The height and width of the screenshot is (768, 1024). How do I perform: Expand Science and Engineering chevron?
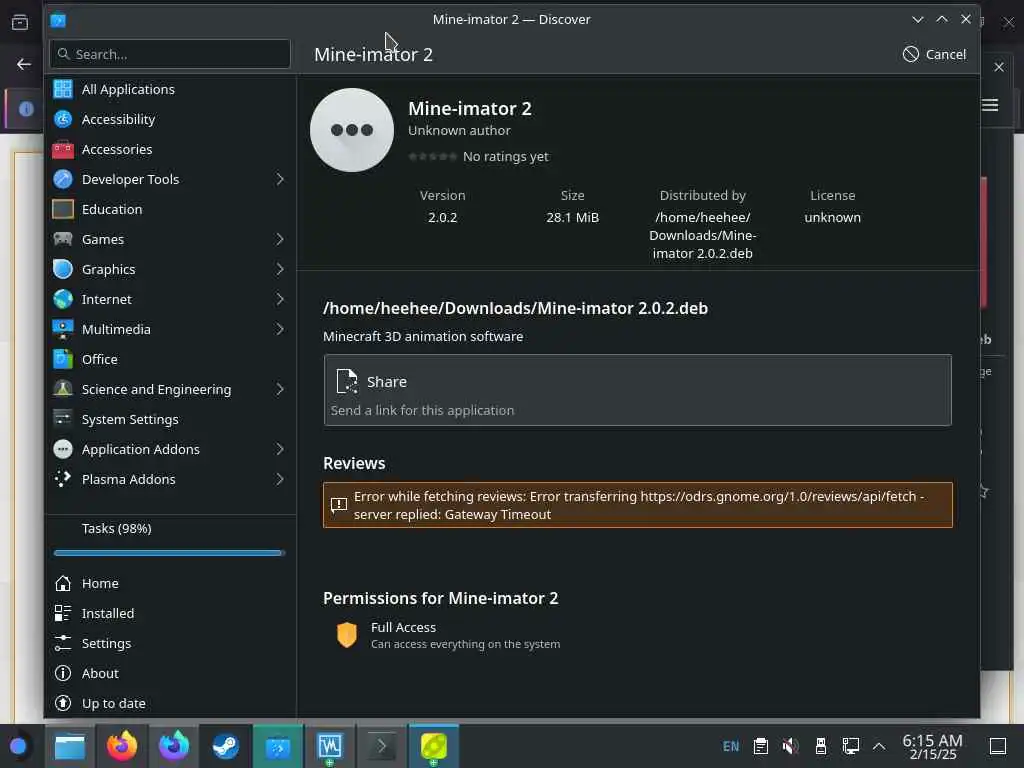(x=280, y=389)
